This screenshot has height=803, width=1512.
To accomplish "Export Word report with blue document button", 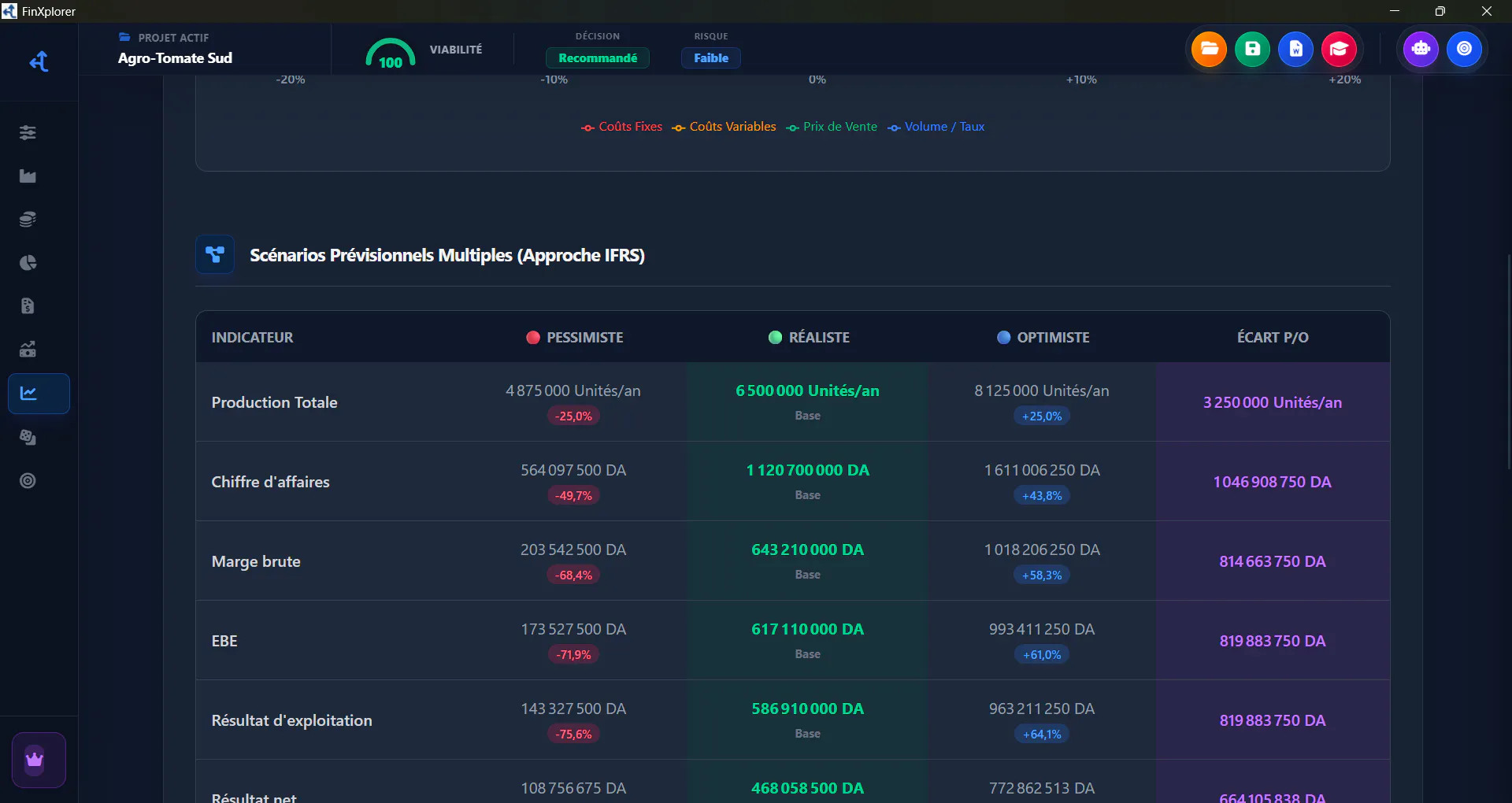I will [1295, 49].
